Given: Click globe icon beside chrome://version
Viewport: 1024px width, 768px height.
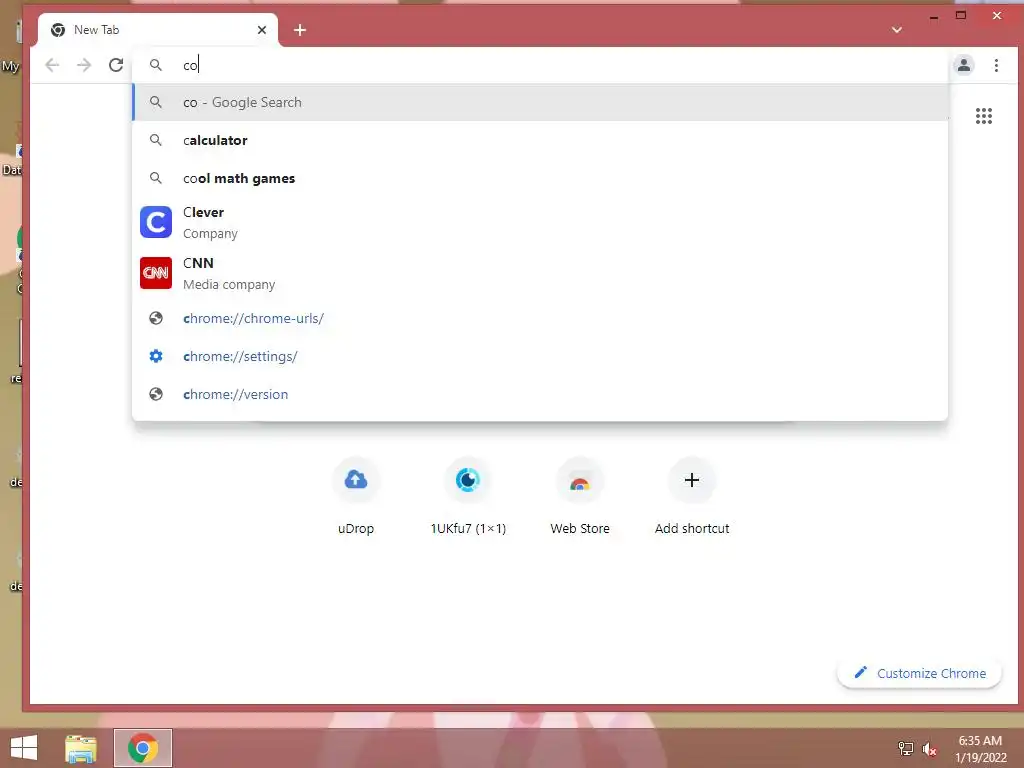Looking at the screenshot, I should tap(155, 394).
